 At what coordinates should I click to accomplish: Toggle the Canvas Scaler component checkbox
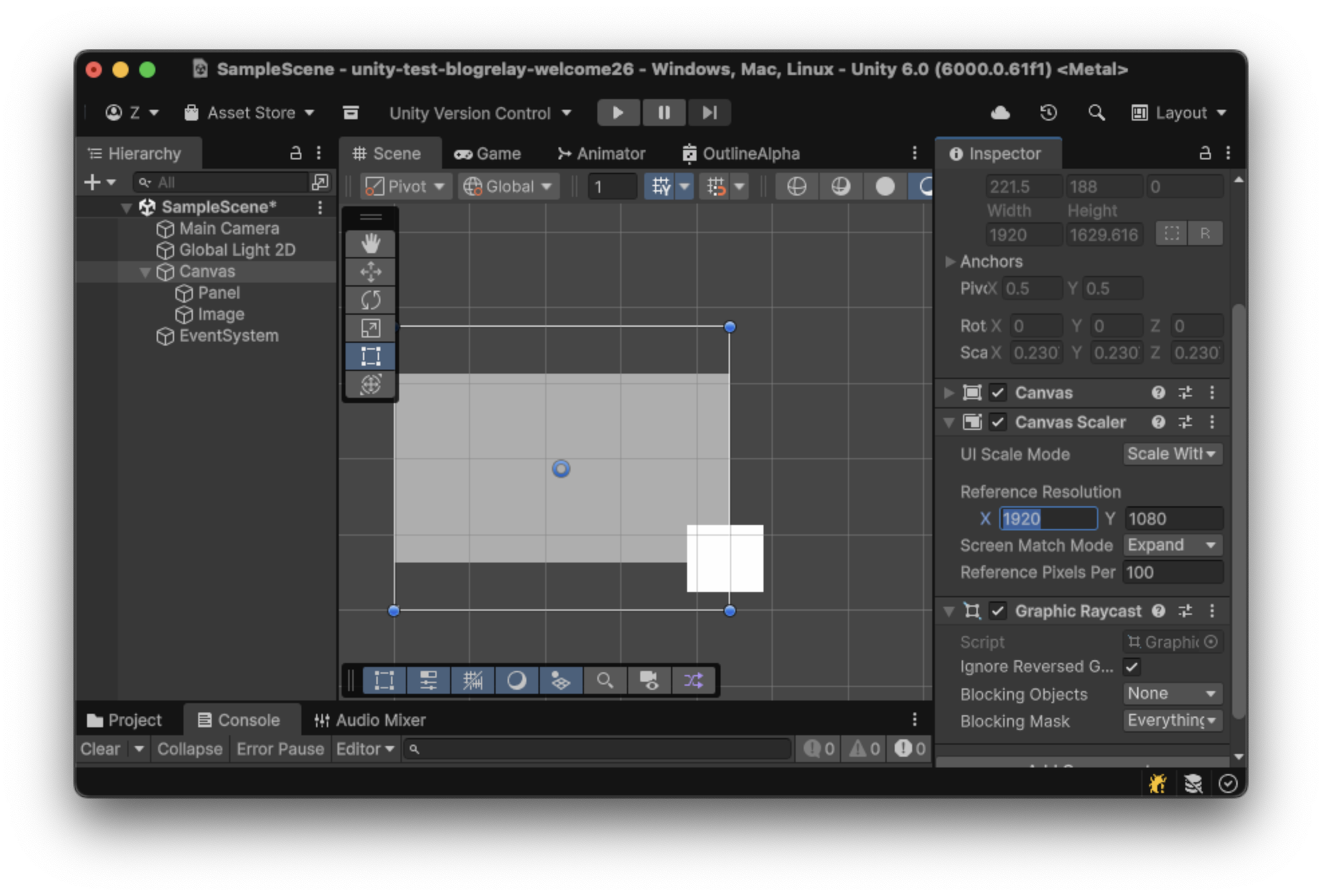[998, 422]
